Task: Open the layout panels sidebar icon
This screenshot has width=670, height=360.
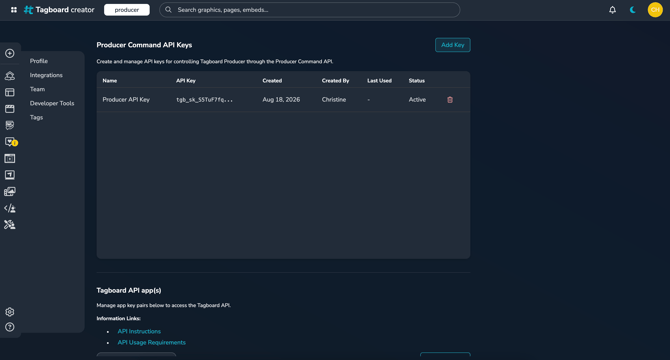Action: point(9,92)
